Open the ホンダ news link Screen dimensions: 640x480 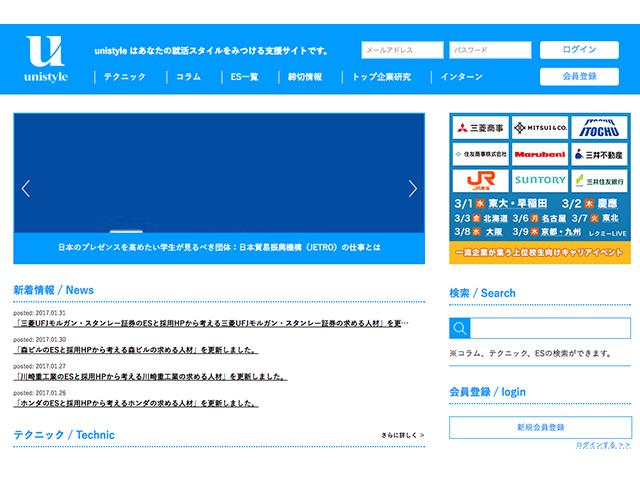pos(136,403)
